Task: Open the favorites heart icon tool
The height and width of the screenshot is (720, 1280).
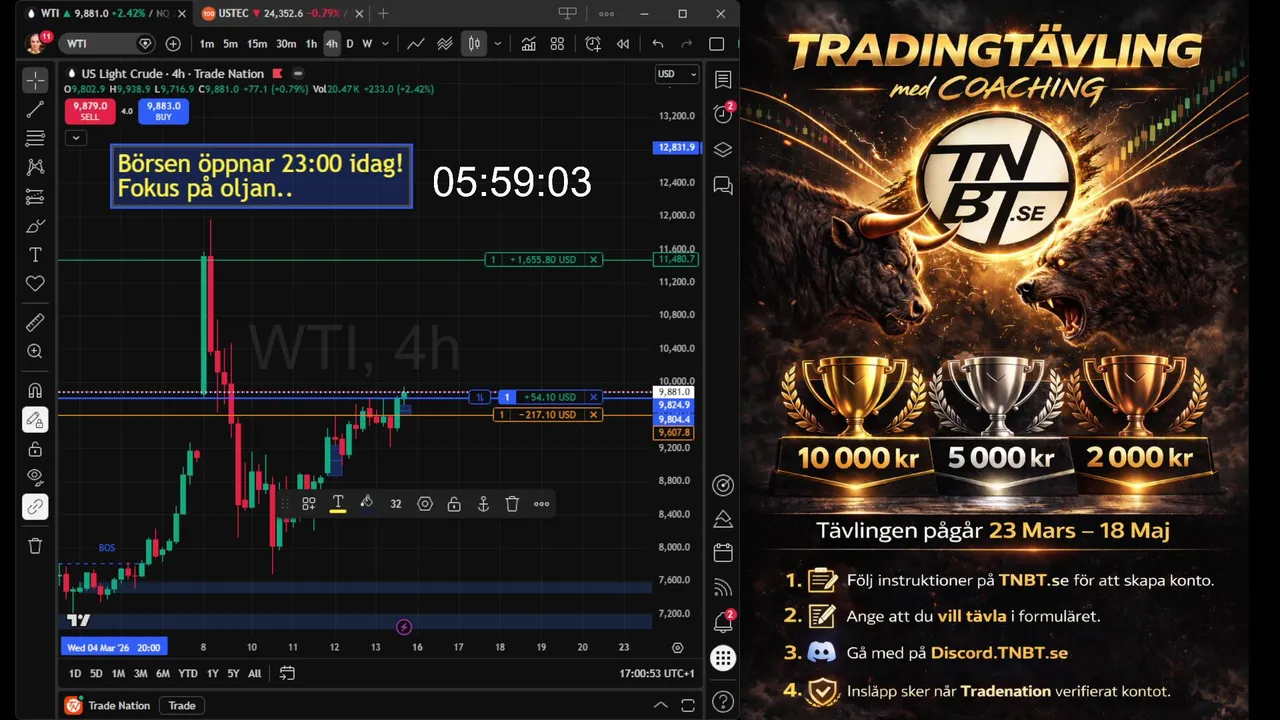Action: click(35, 284)
